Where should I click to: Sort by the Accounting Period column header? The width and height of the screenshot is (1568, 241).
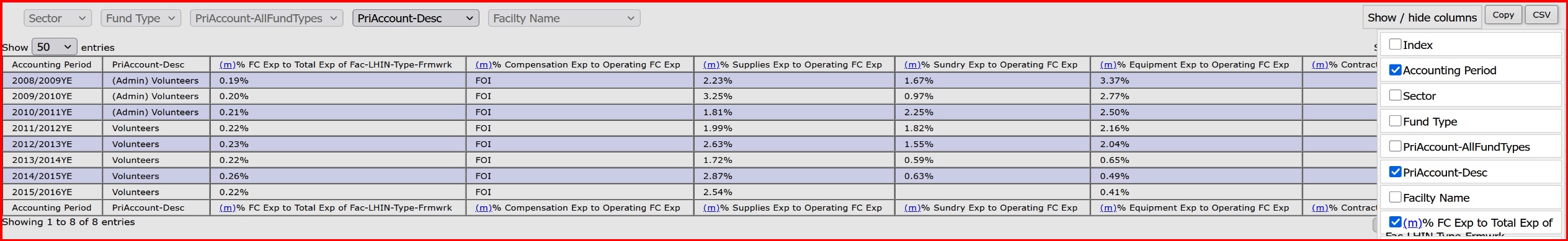[51, 64]
